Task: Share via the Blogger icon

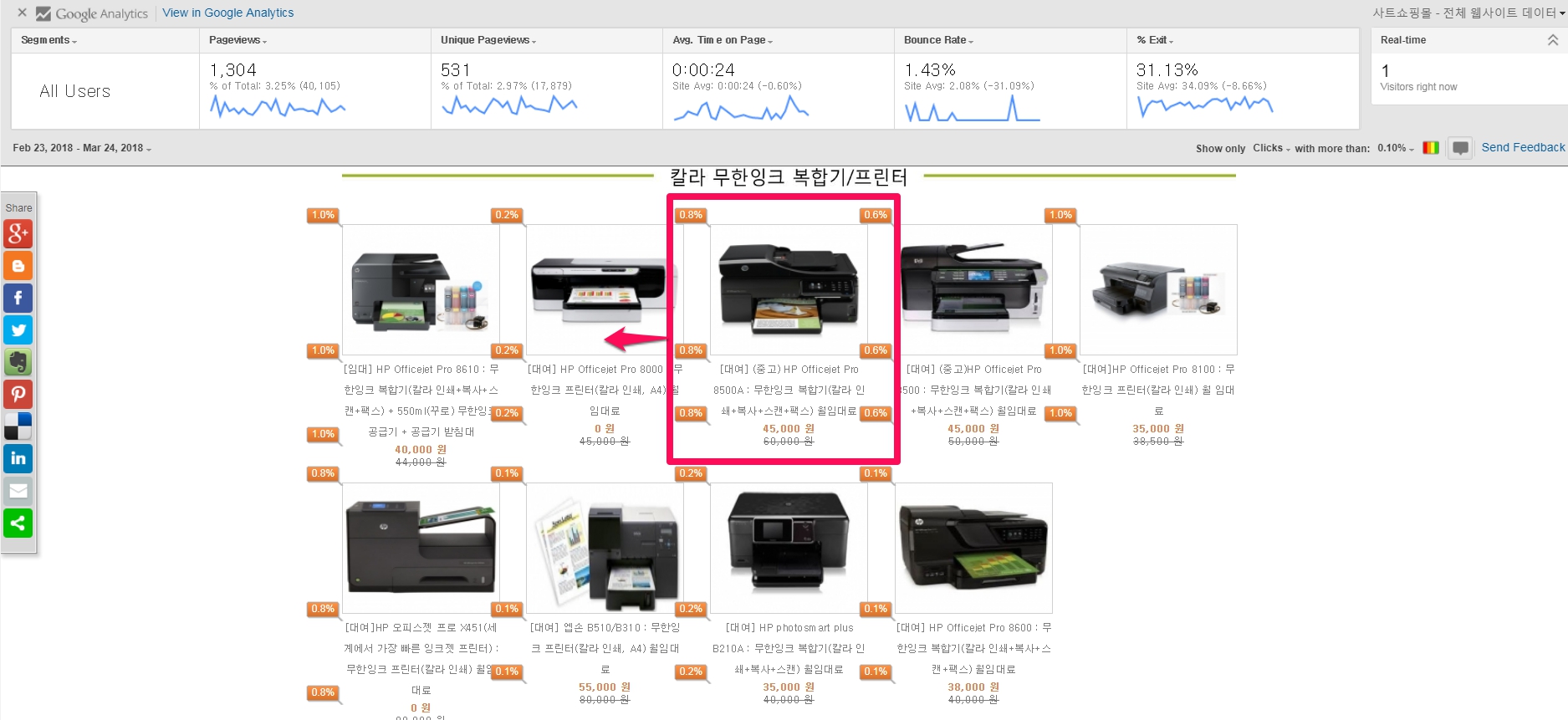Action: pyautogui.click(x=18, y=266)
